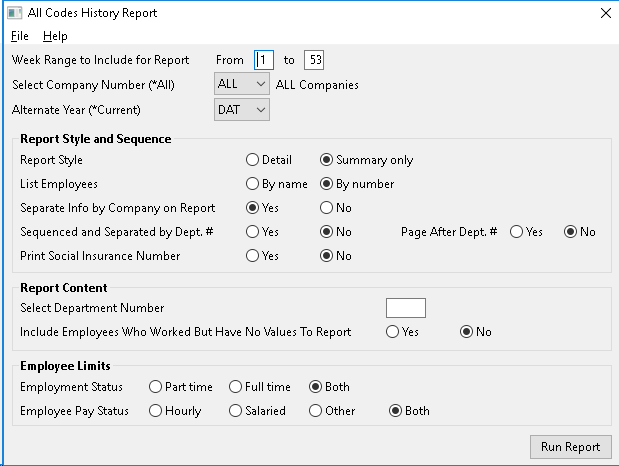Image resolution: width=619 pixels, height=466 pixels.
Task: Click the week range to field
Action: (314, 60)
